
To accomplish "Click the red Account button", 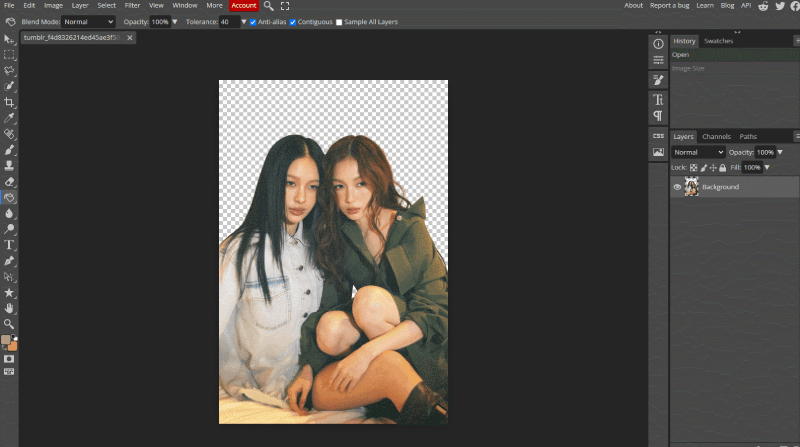I will coord(244,6).
